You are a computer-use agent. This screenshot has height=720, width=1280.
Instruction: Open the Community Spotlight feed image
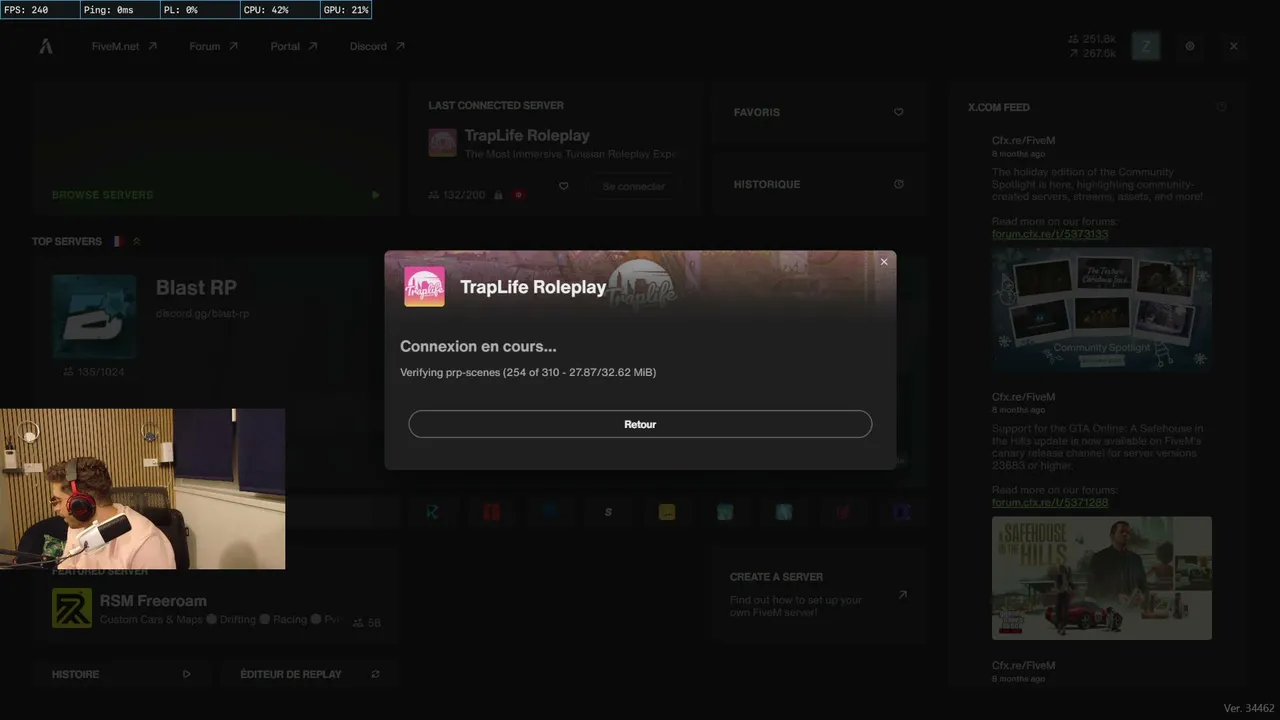[1102, 310]
